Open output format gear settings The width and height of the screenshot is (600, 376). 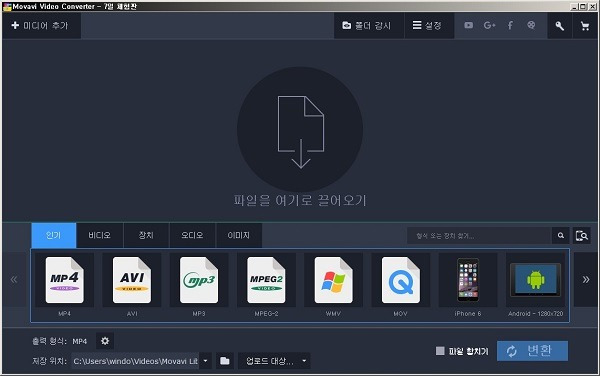pos(105,341)
